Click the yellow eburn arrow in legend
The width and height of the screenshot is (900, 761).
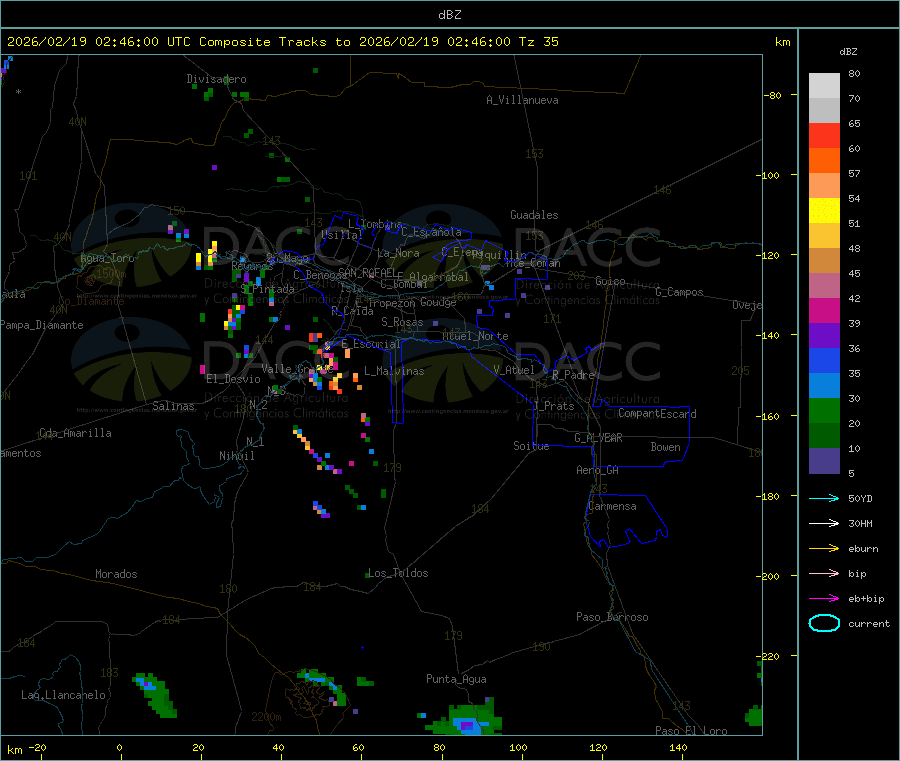coord(824,549)
